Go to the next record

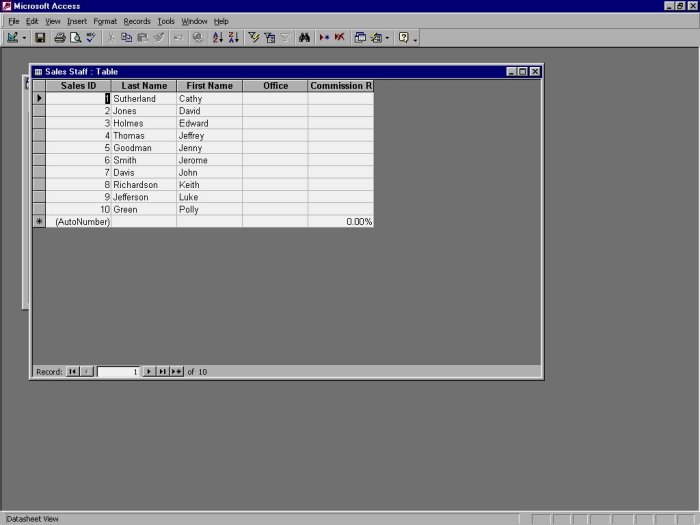148,371
